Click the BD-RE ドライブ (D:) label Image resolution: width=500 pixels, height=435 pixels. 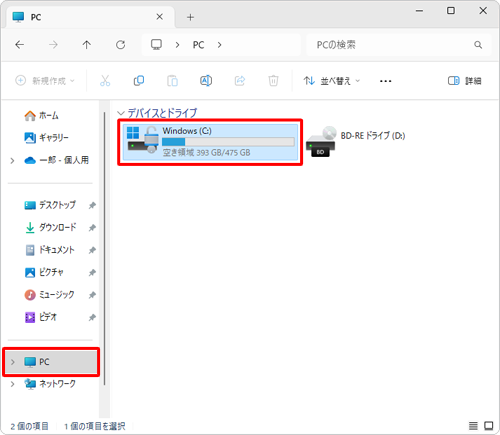click(x=373, y=136)
